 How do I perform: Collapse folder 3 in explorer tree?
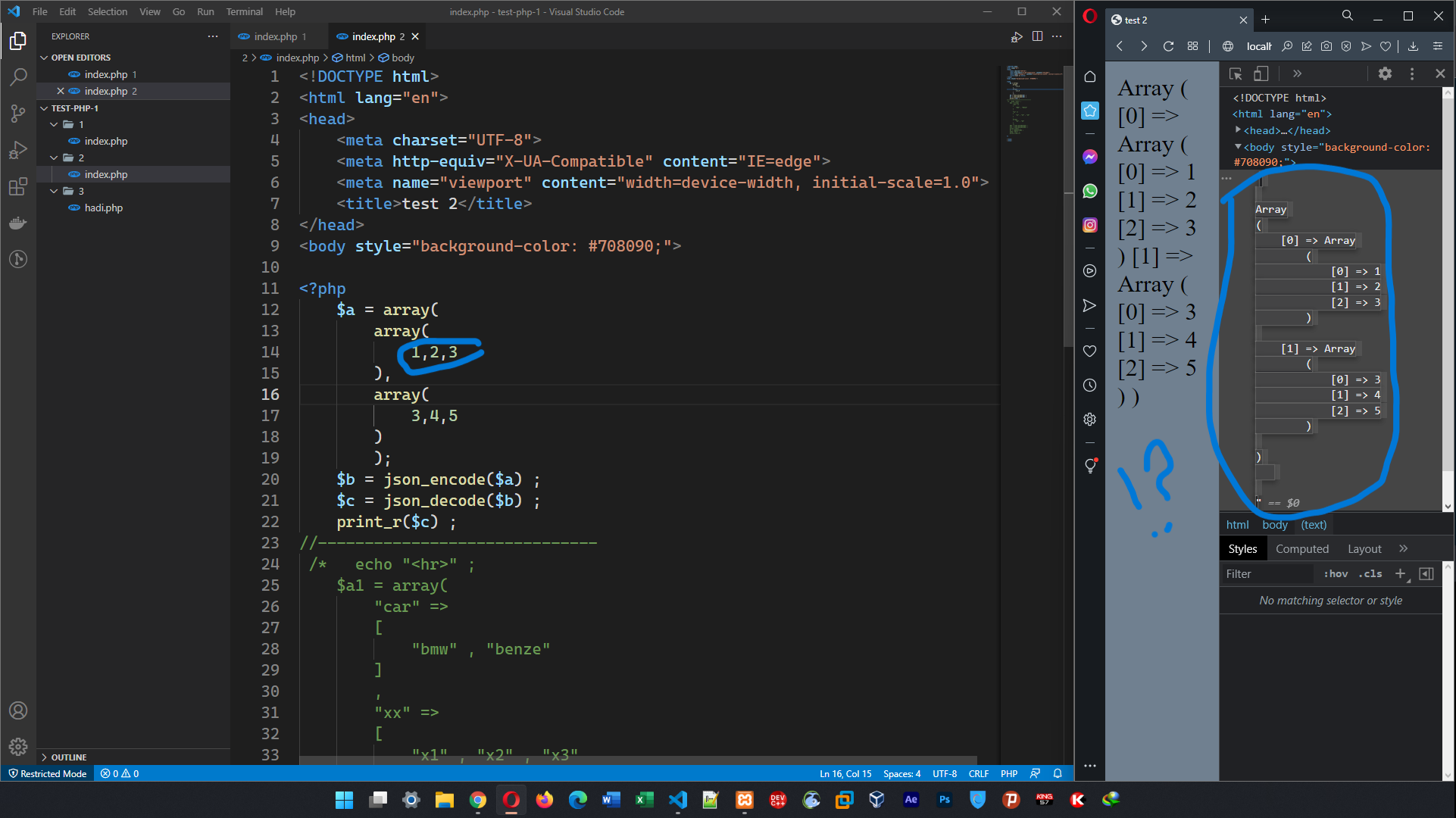[55, 191]
